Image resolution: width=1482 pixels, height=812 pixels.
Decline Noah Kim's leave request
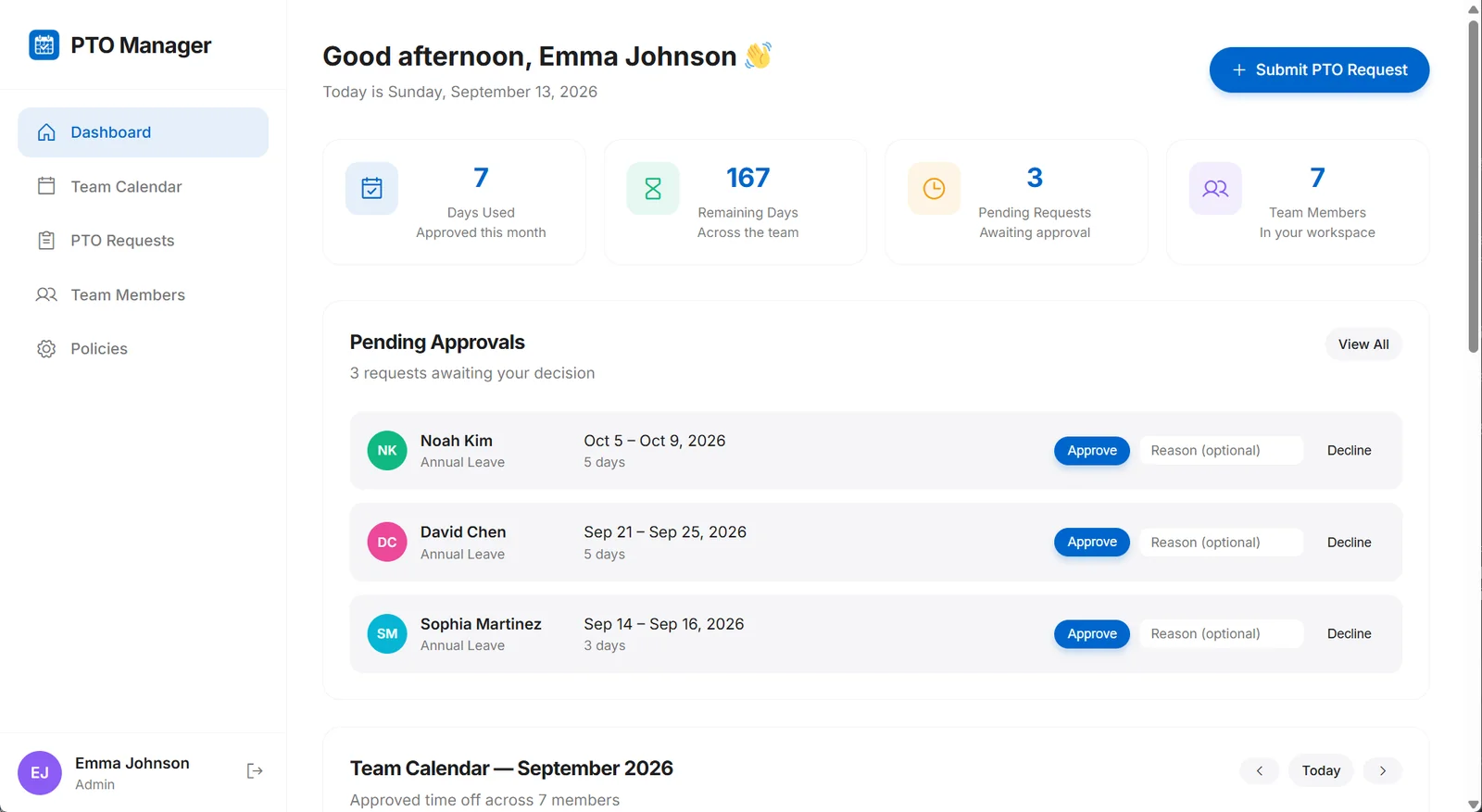coord(1349,451)
